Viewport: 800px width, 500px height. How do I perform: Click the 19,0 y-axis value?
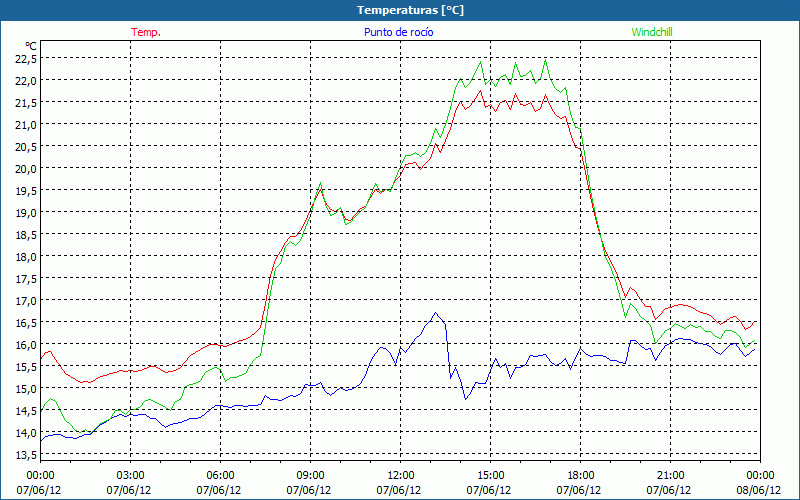point(26,212)
